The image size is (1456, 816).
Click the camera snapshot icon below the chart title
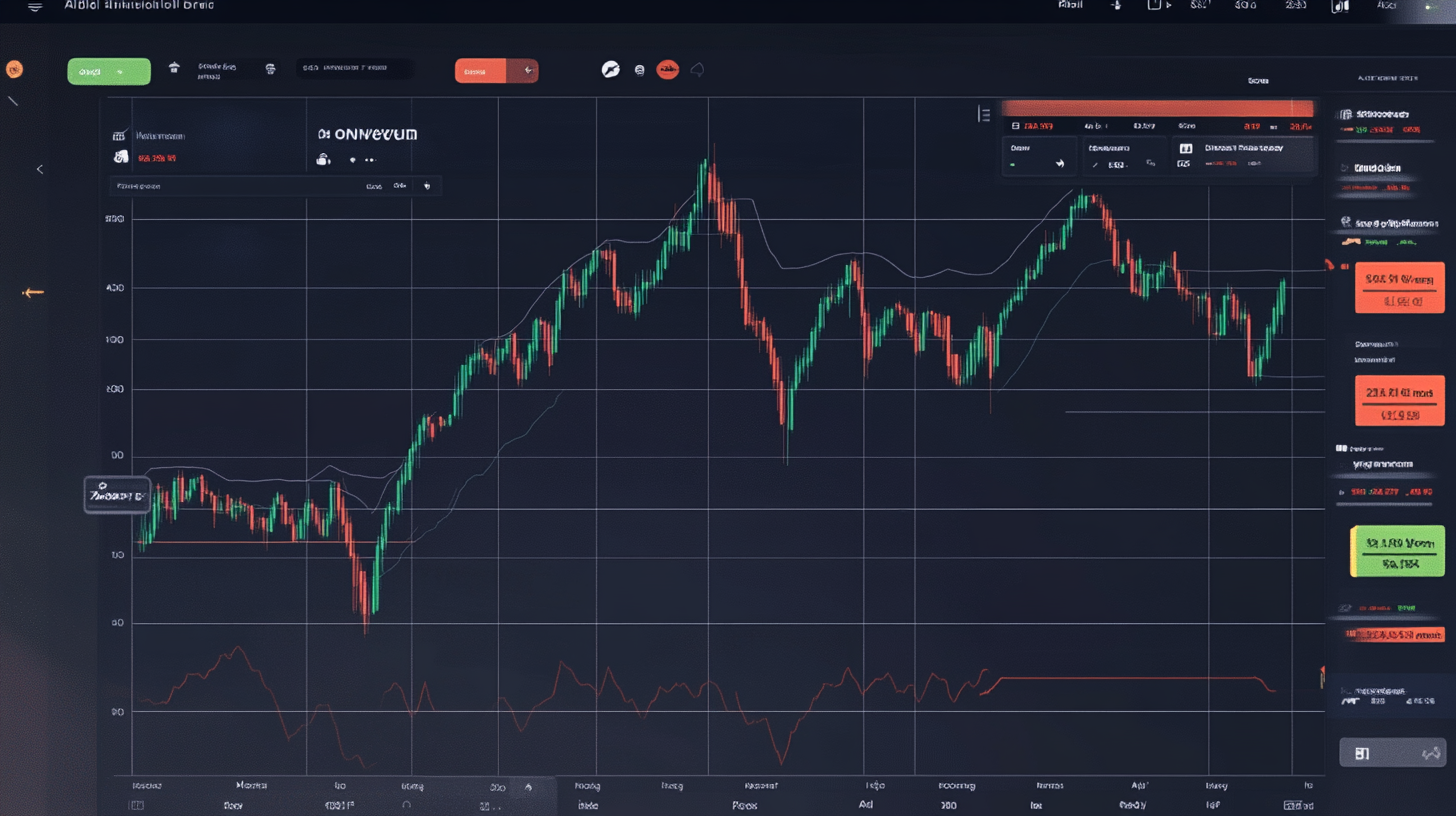(x=323, y=158)
